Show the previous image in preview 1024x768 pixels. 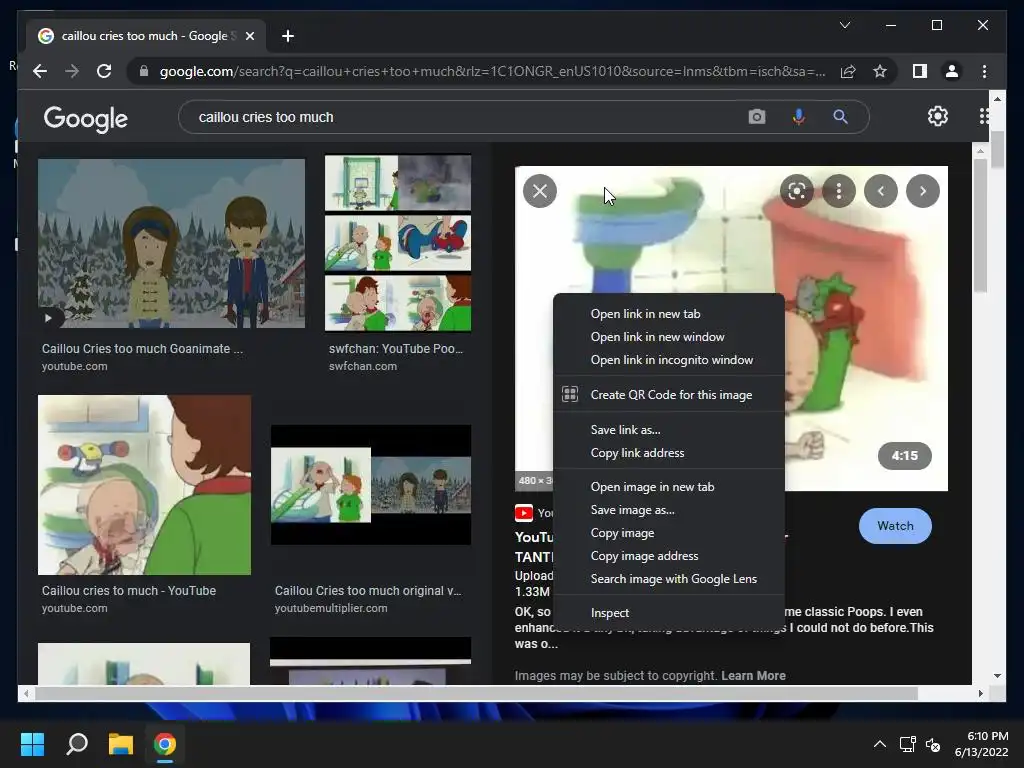click(880, 191)
